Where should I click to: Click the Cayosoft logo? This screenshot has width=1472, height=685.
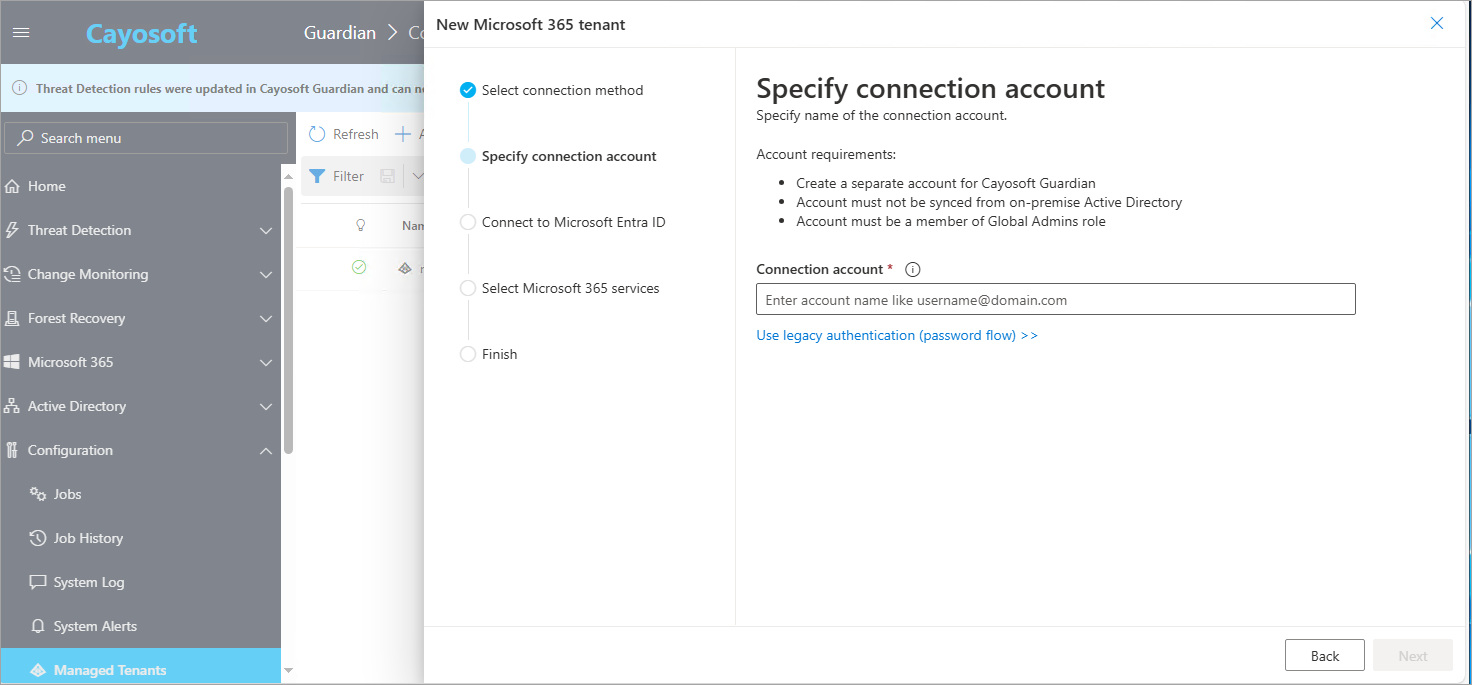click(141, 33)
